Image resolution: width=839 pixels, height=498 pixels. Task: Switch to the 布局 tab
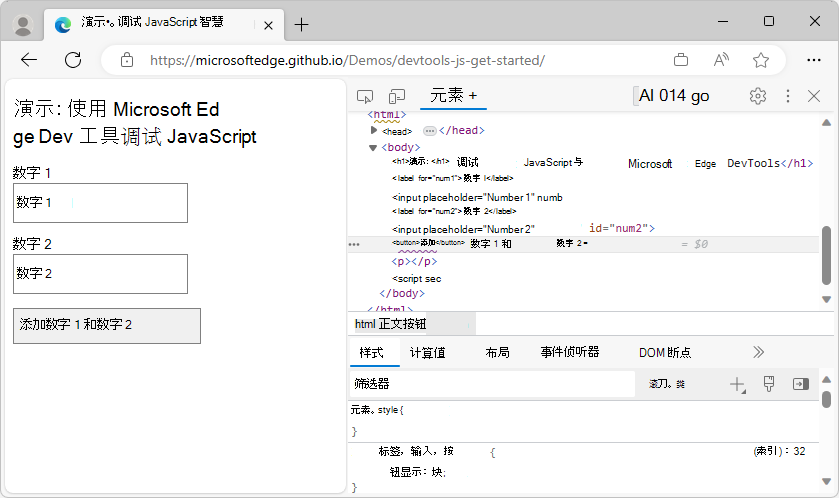click(x=497, y=353)
